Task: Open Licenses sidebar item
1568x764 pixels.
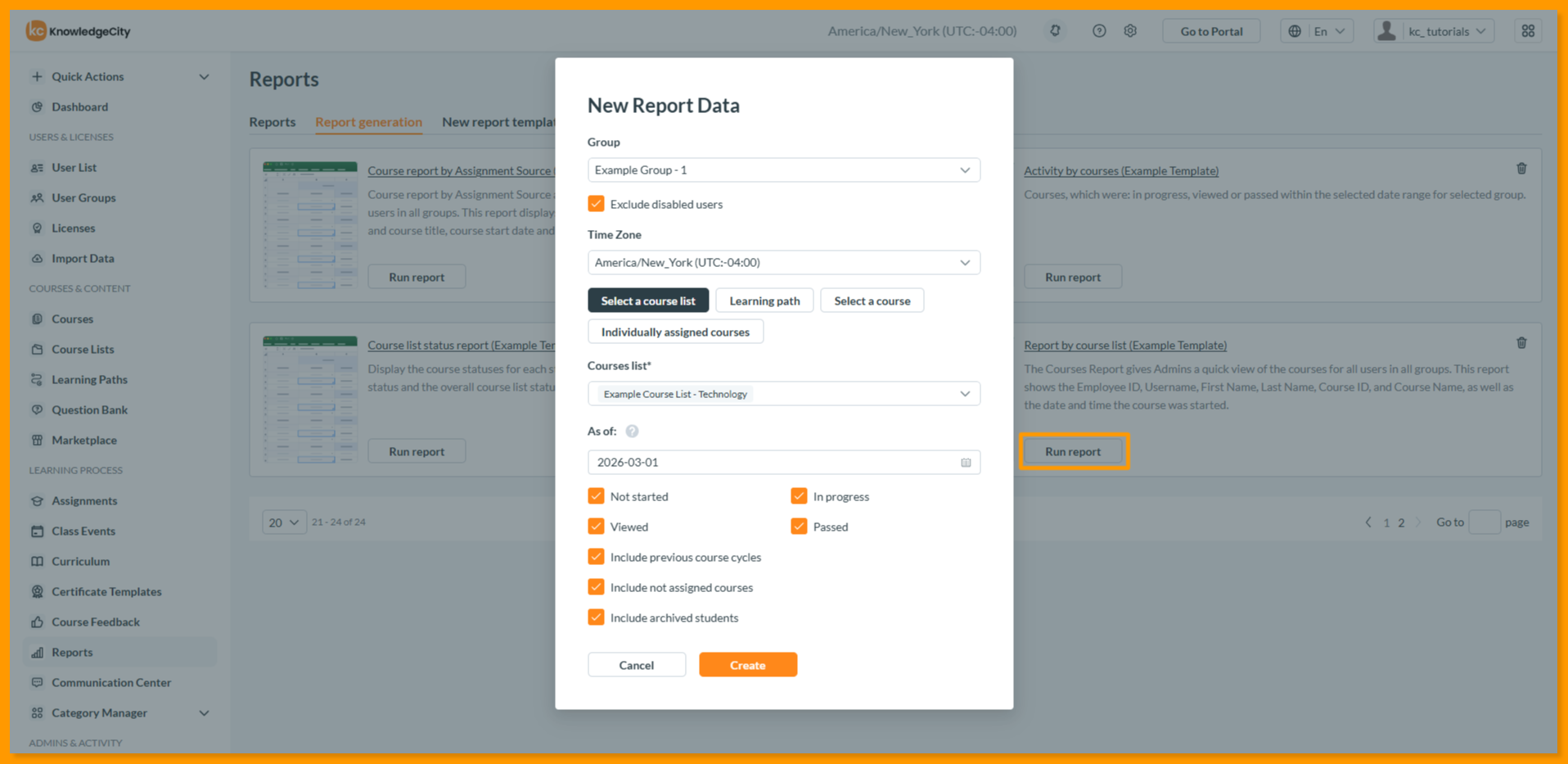Action: point(73,228)
